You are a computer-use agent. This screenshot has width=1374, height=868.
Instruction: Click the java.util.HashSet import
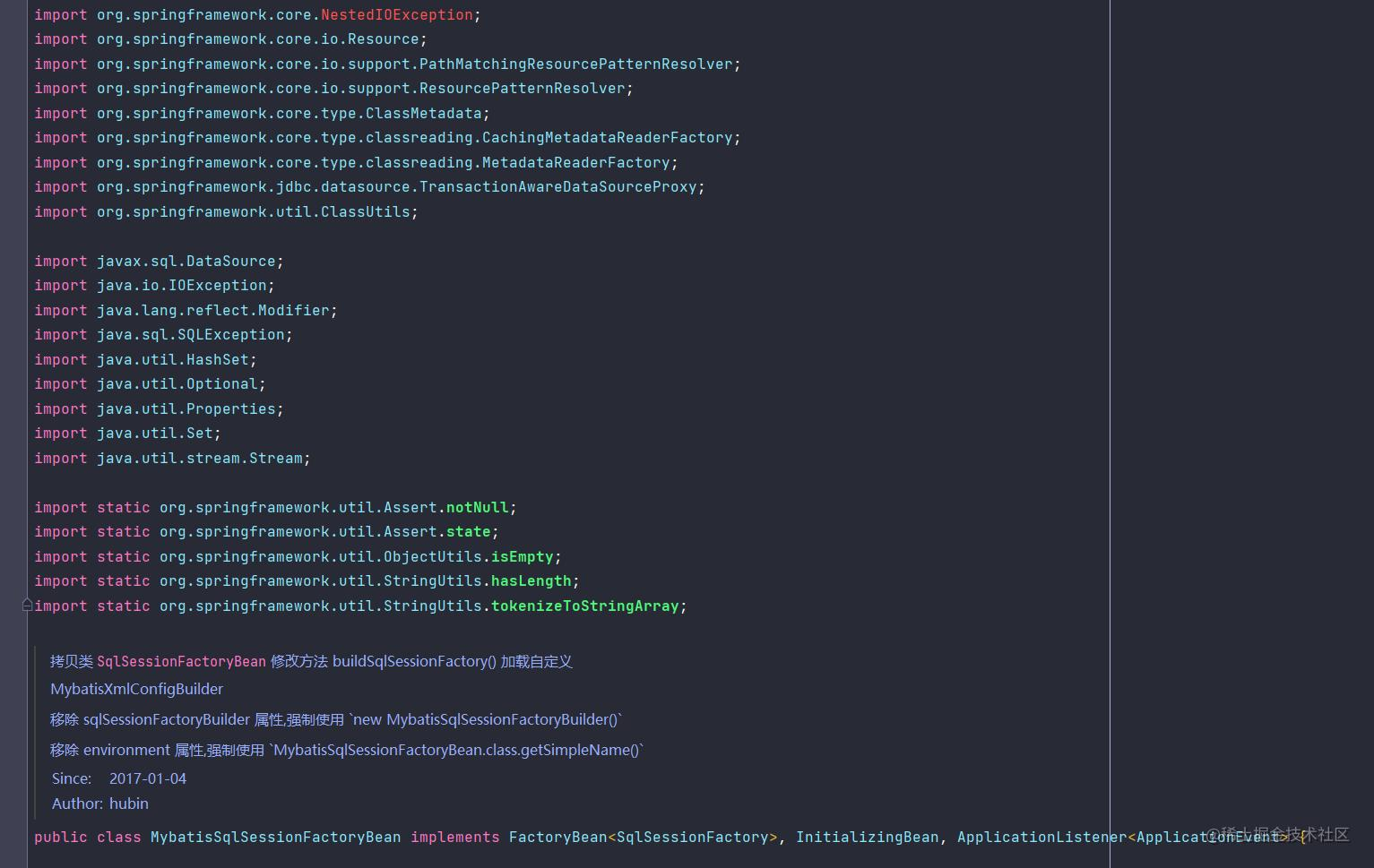pyautogui.click(x=145, y=360)
